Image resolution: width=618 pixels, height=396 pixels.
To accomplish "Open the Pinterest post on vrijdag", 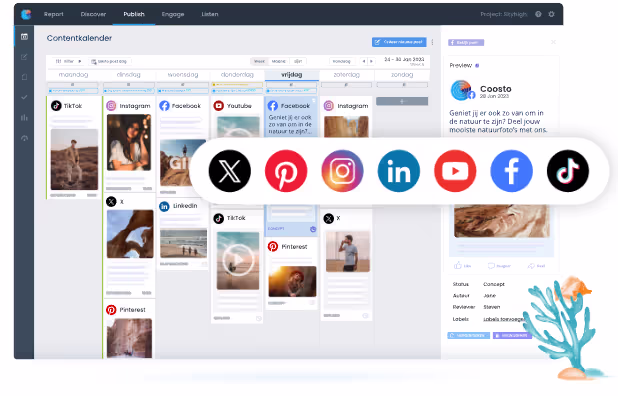I will pos(291,274).
